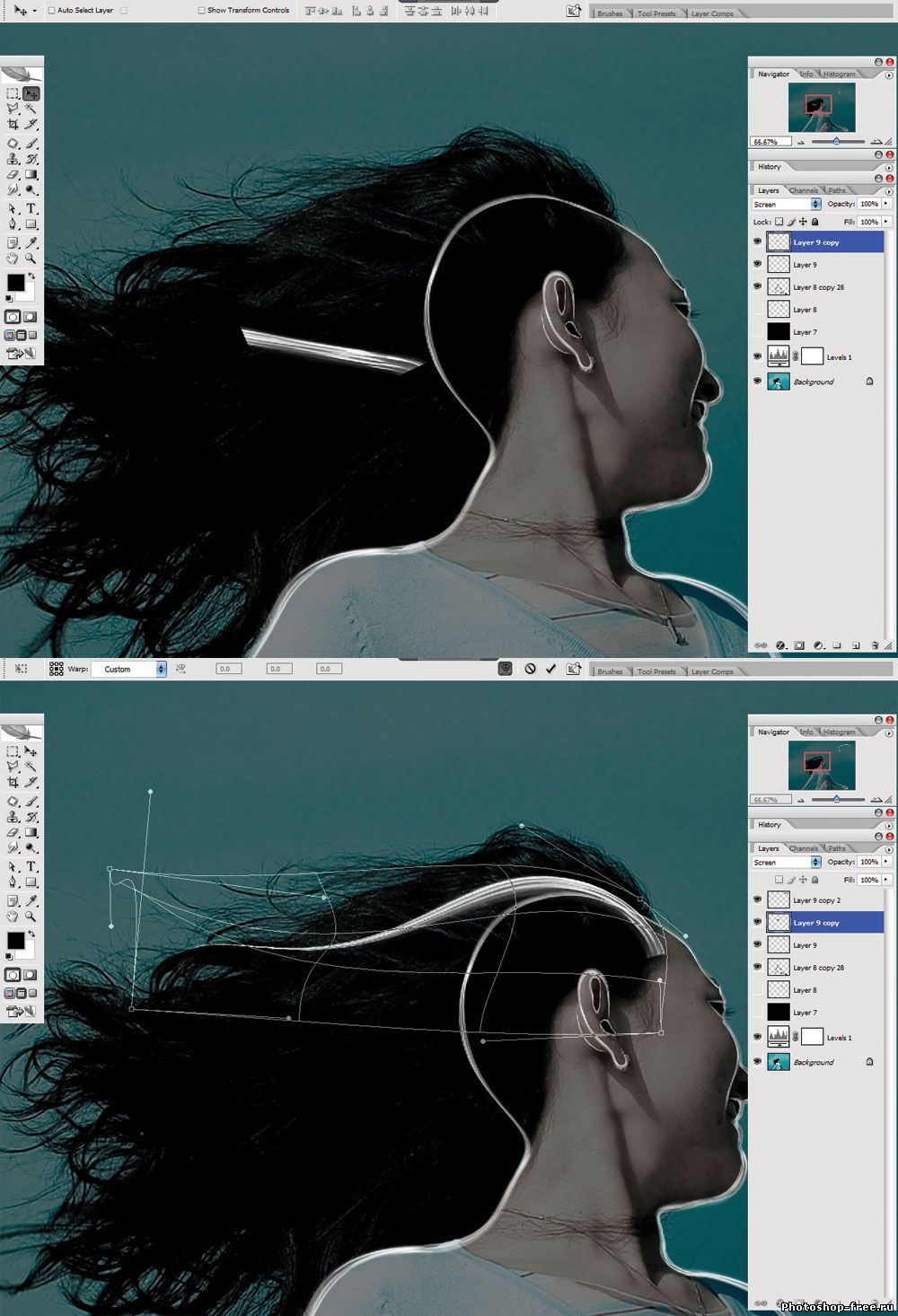Cancel the warp transform in options bar

click(530, 669)
